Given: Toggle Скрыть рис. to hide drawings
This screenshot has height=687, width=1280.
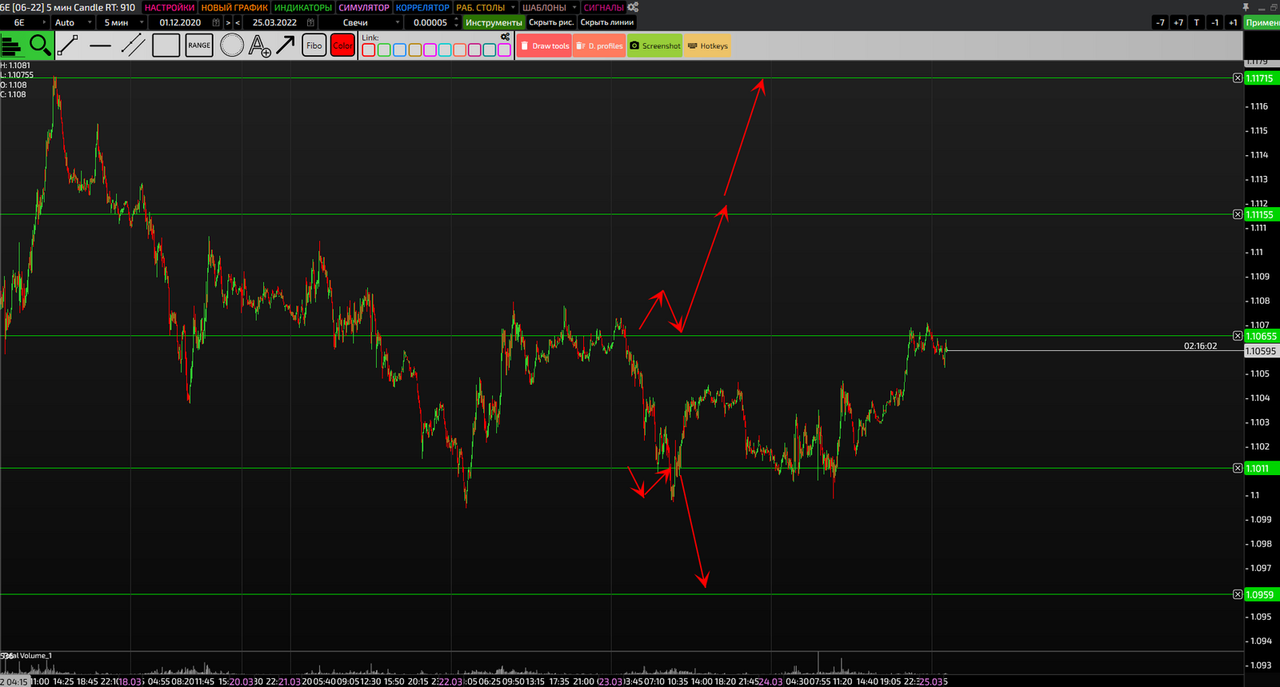Looking at the screenshot, I should (551, 22).
